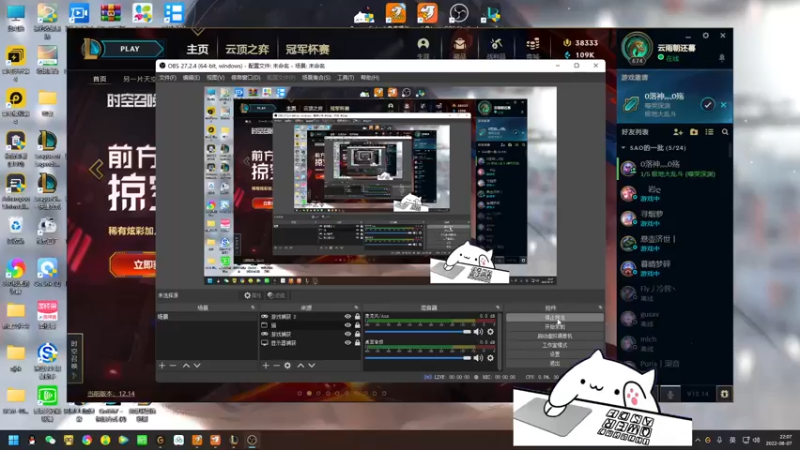
Task: Open 麦克风/Aux audio settings gear
Action: pos(490,332)
